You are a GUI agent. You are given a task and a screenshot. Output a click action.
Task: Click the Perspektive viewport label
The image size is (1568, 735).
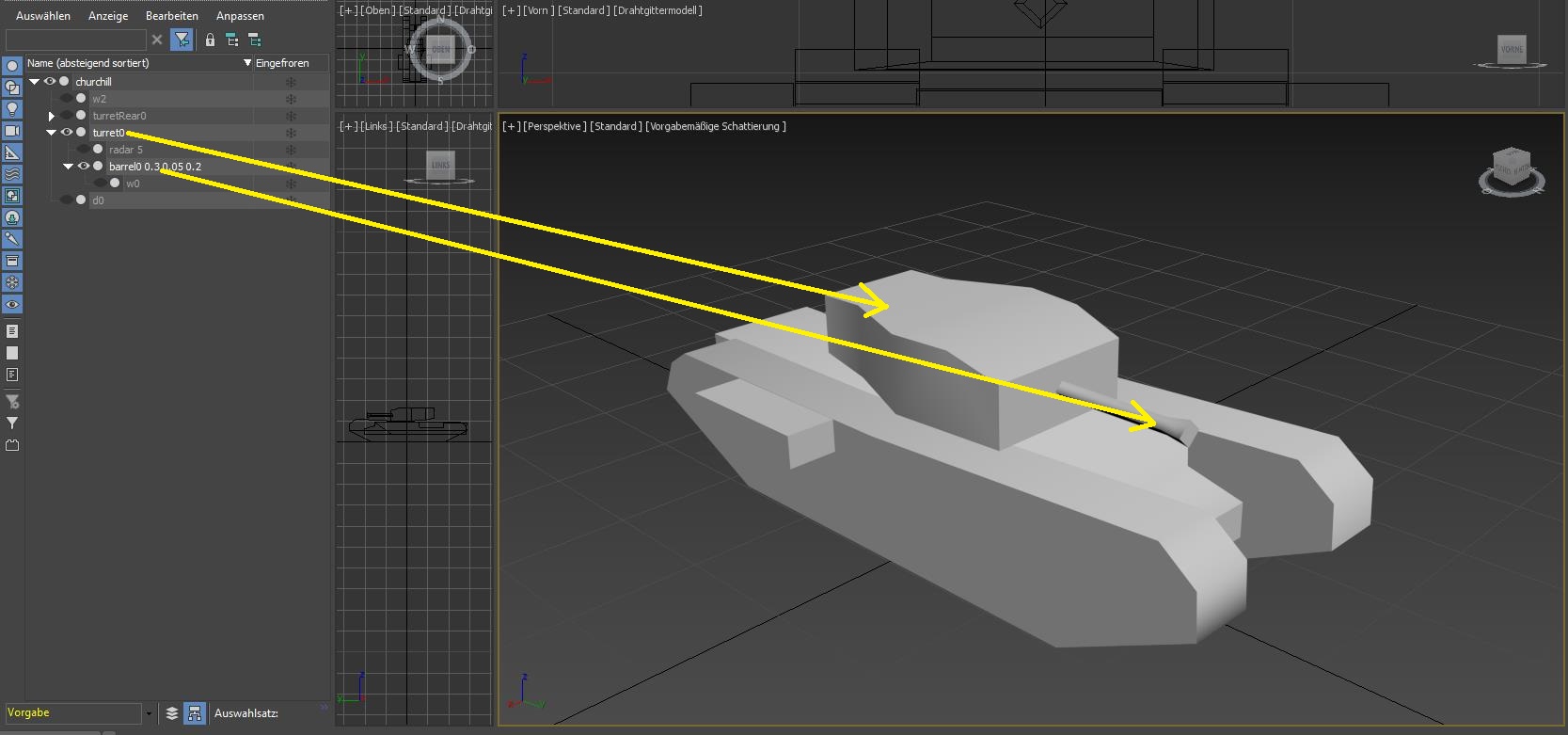pos(555,126)
